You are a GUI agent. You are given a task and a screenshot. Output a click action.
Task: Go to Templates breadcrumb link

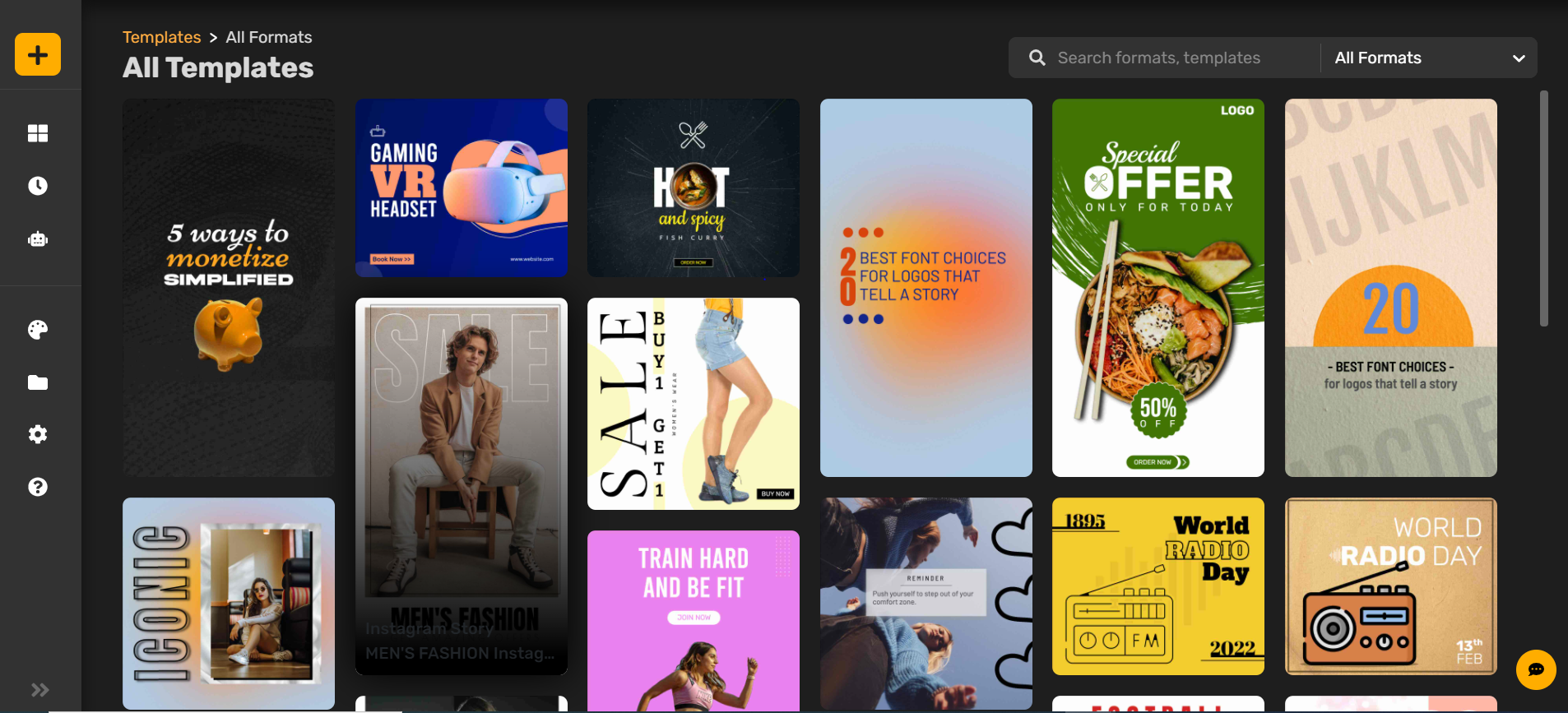point(162,37)
